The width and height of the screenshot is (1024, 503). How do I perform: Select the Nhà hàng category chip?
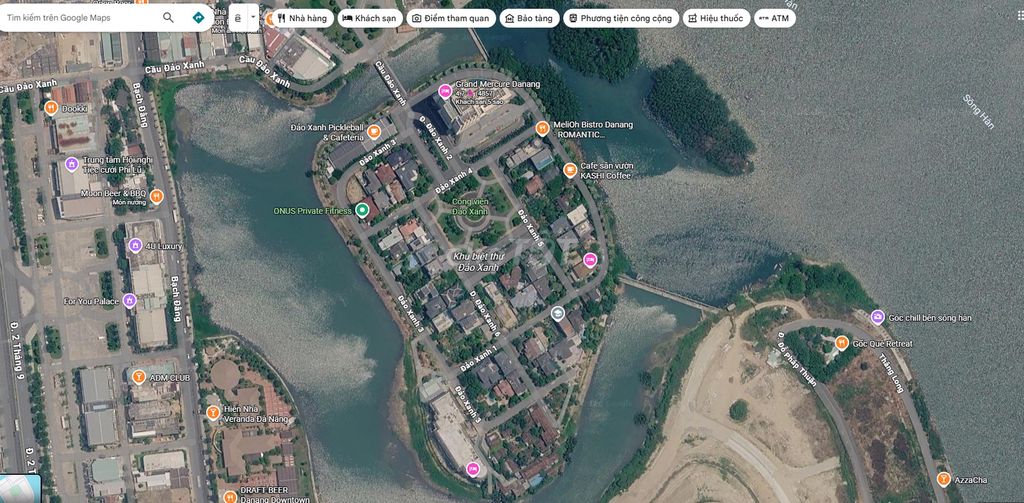pos(302,18)
